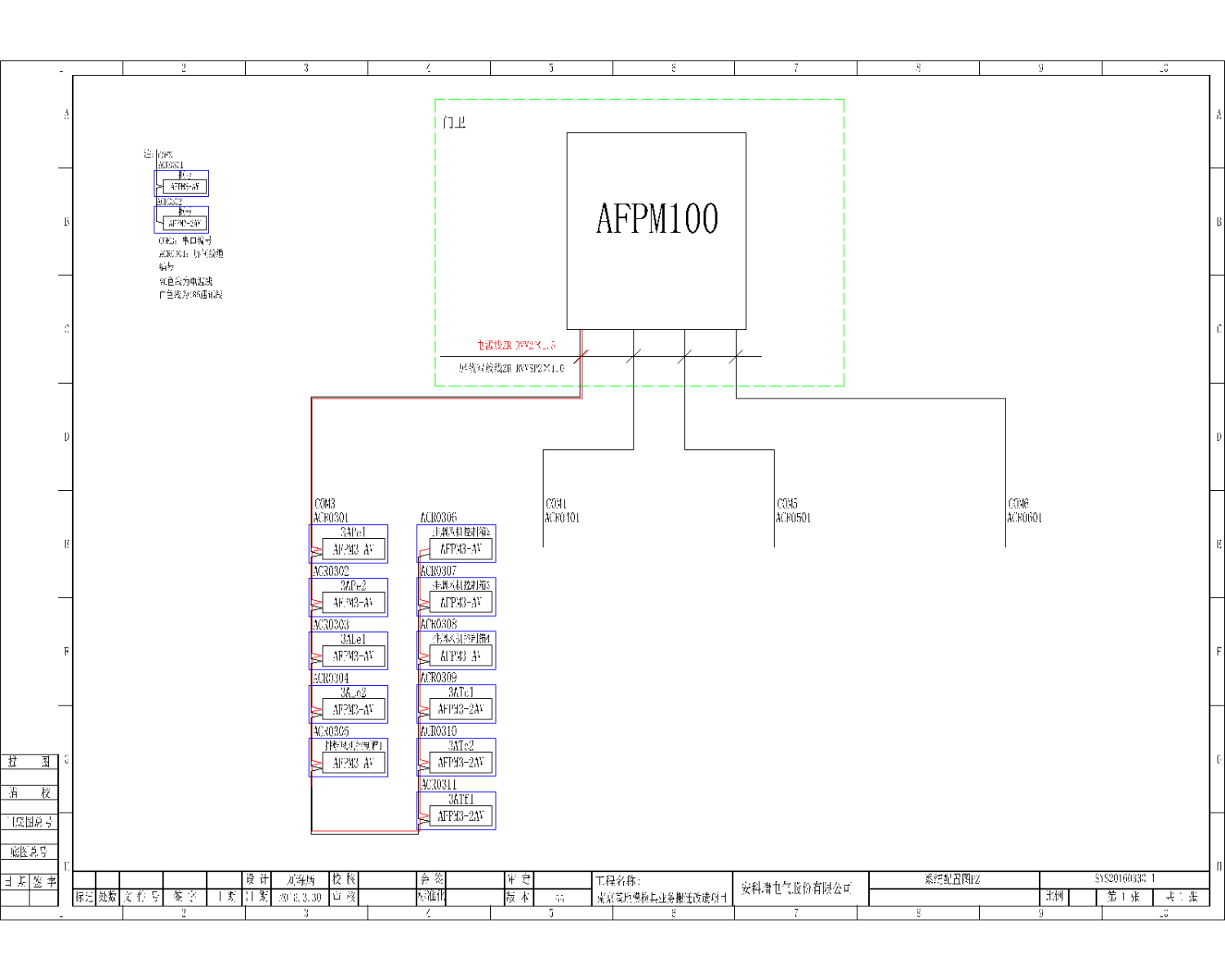Click the COM6 ACR0601 branch label

click(x=1024, y=511)
